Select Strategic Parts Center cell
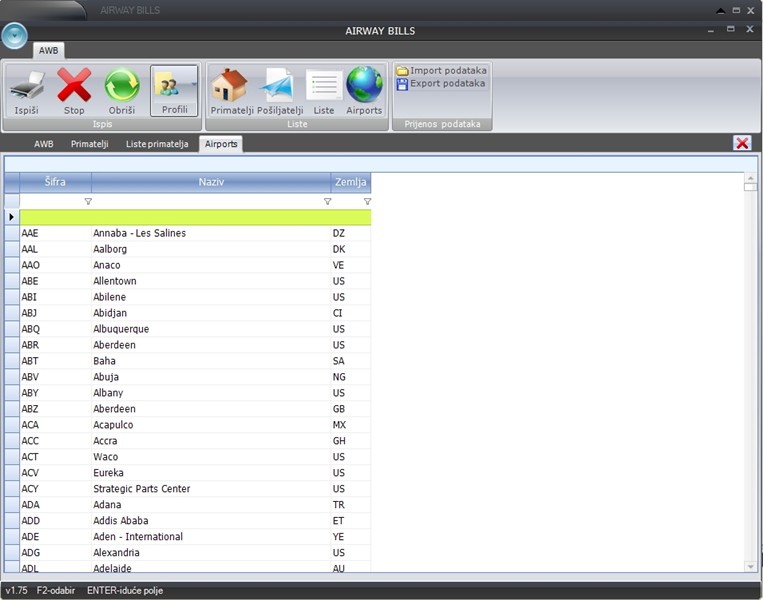The width and height of the screenshot is (763, 600). [x=211, y=489]
